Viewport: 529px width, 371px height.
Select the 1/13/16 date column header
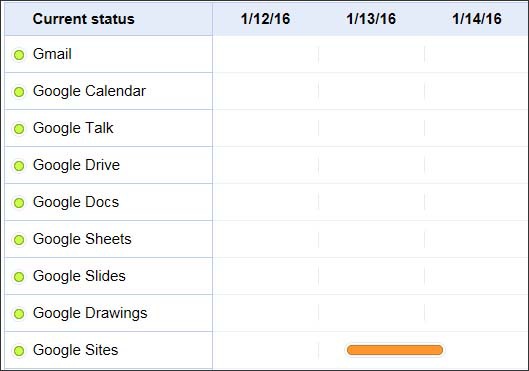(x=371, y=19)
